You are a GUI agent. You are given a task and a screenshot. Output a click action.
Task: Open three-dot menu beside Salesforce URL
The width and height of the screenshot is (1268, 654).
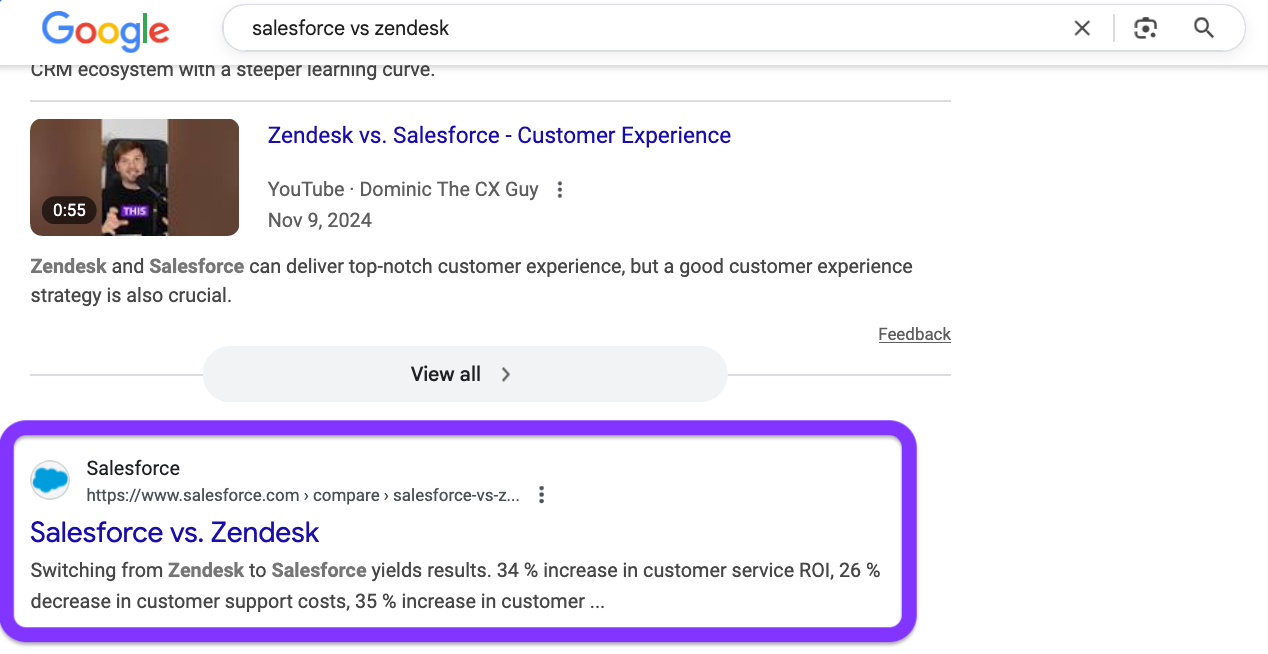(541, 495)
